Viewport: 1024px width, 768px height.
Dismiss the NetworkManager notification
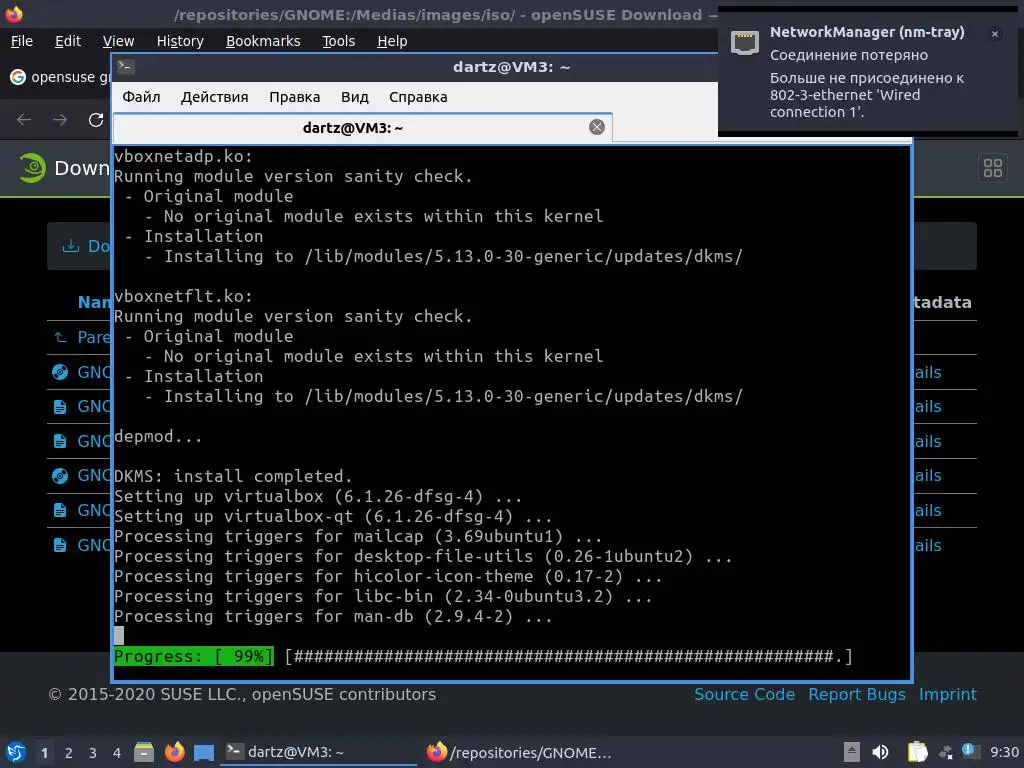click(995, 34)
